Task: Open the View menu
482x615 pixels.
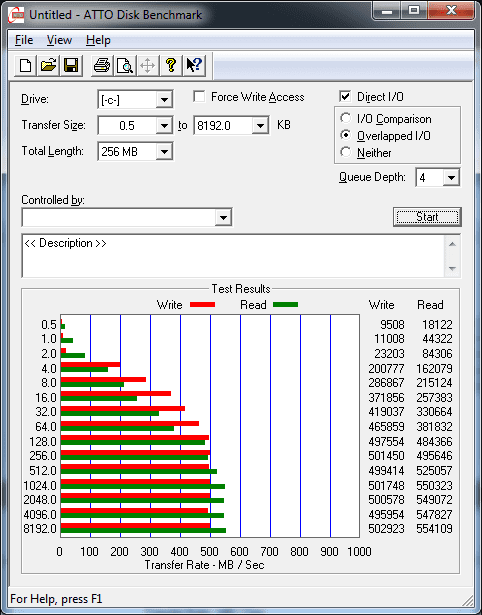Action: [x=59, y=40]
